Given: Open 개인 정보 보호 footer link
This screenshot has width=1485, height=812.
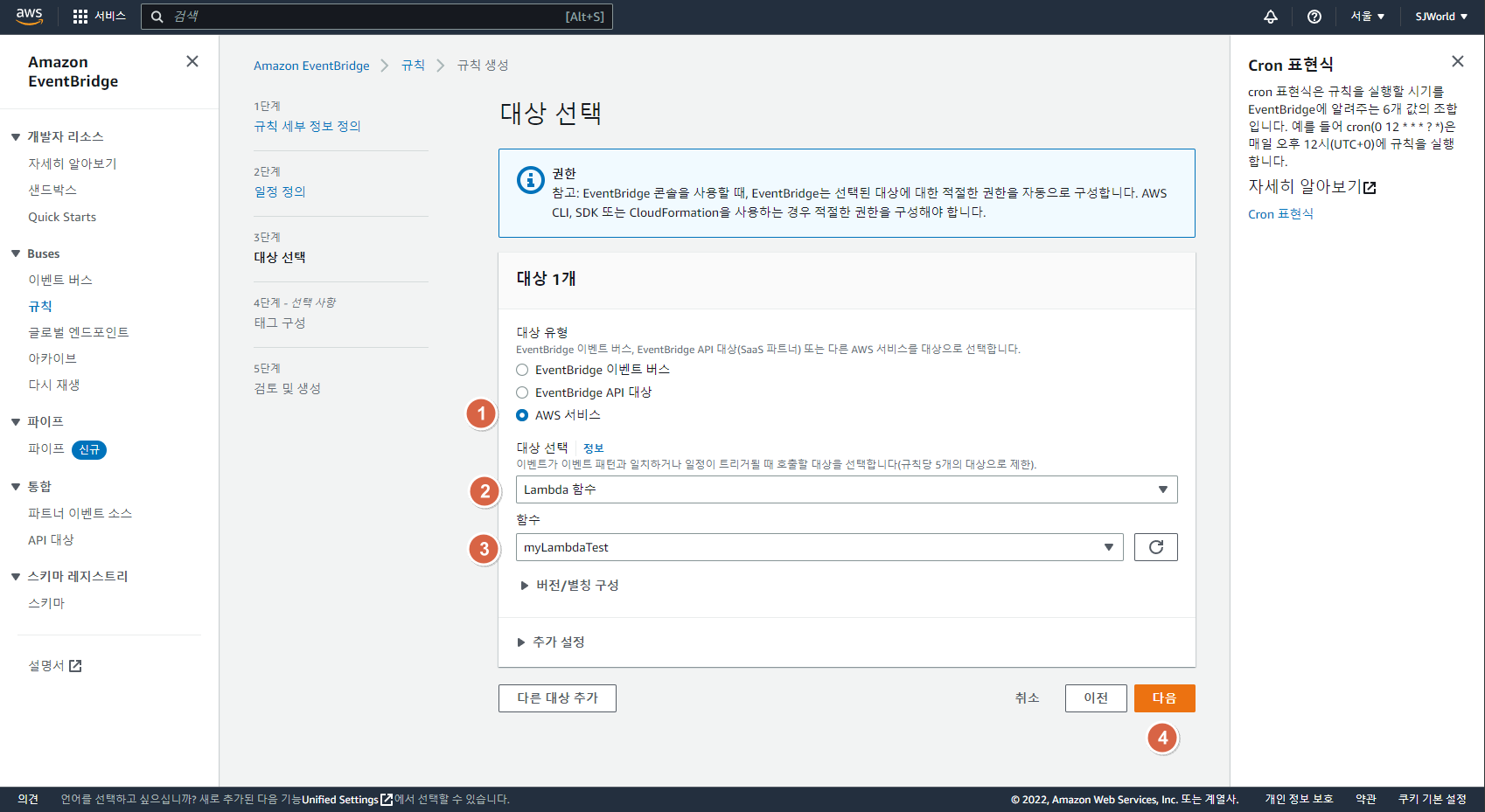Looking at the screenshot, I should coord(1299,800).
